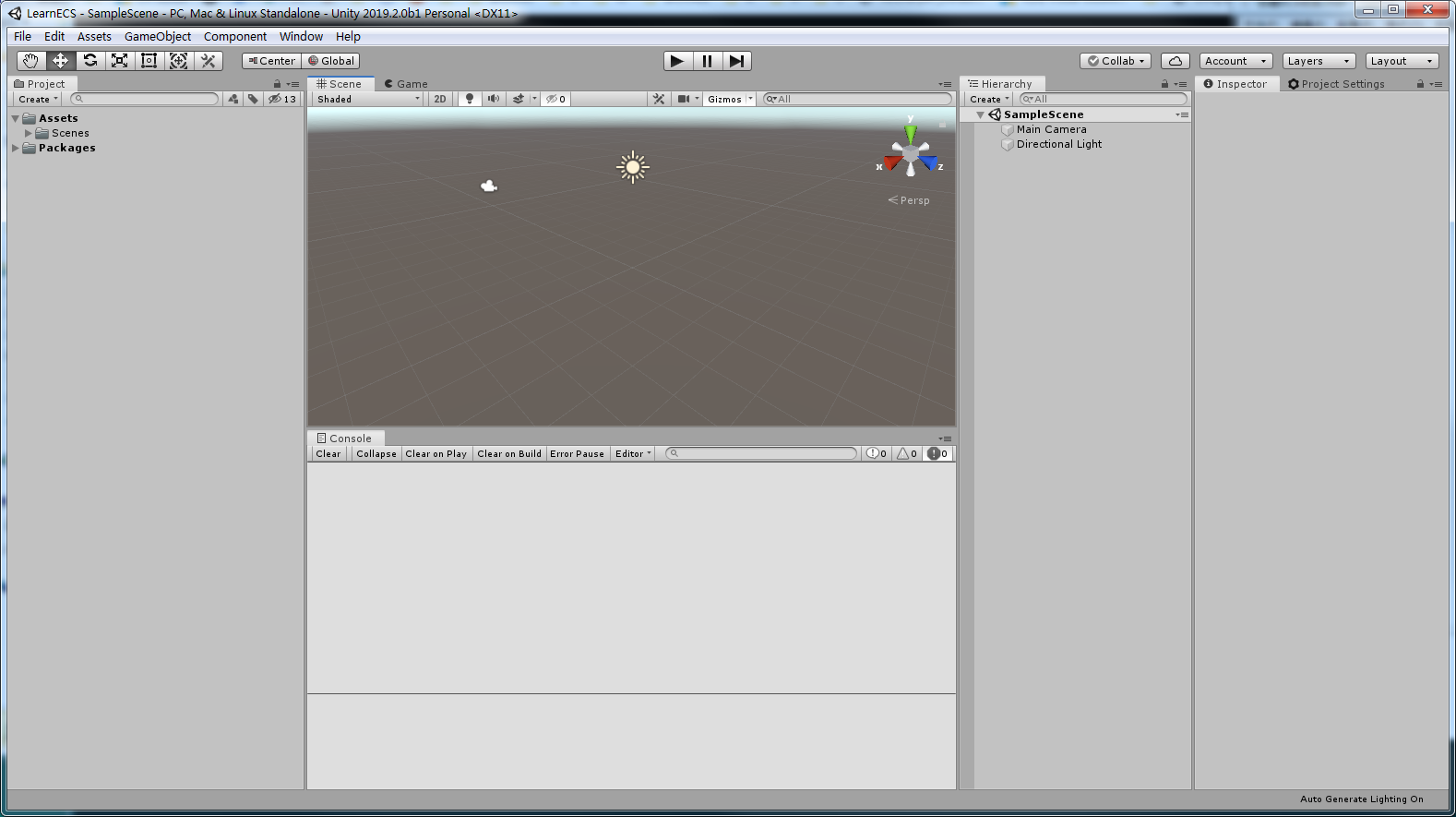Open the Window menu
Viewport: 1456px width, 817px height.
301,37
